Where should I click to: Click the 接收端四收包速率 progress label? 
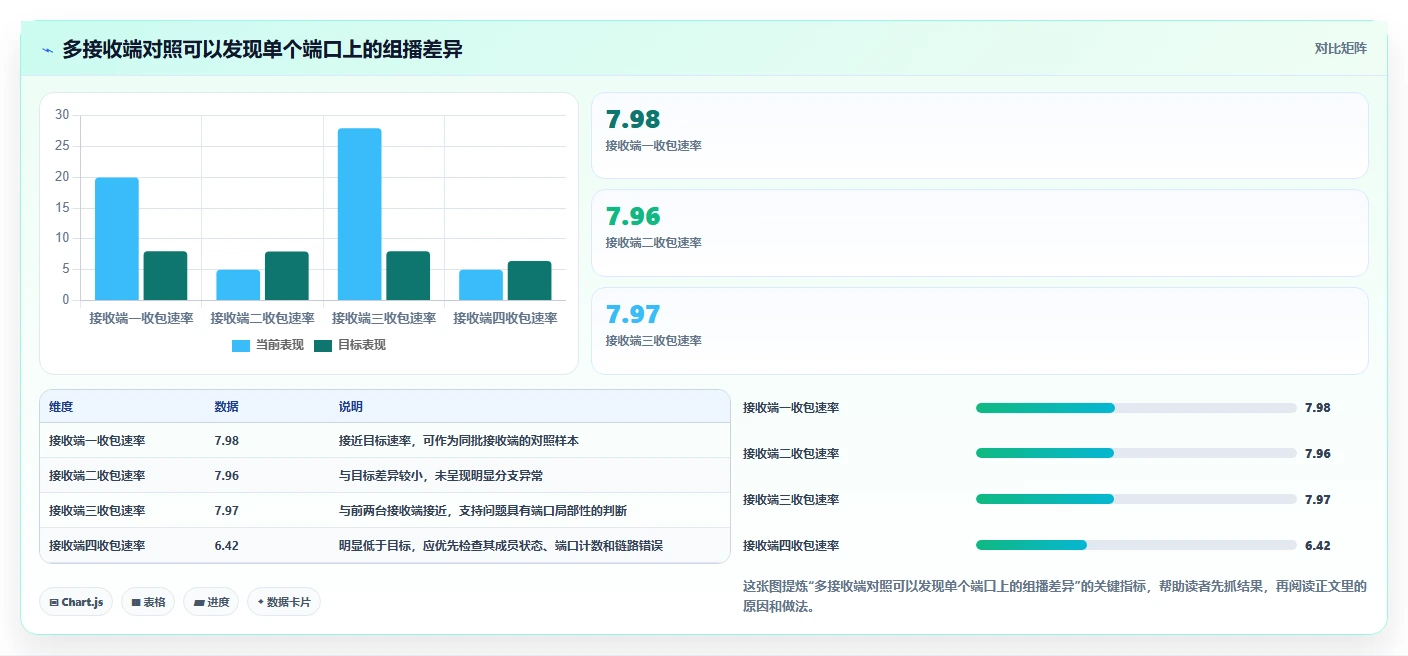coord(791,546)
